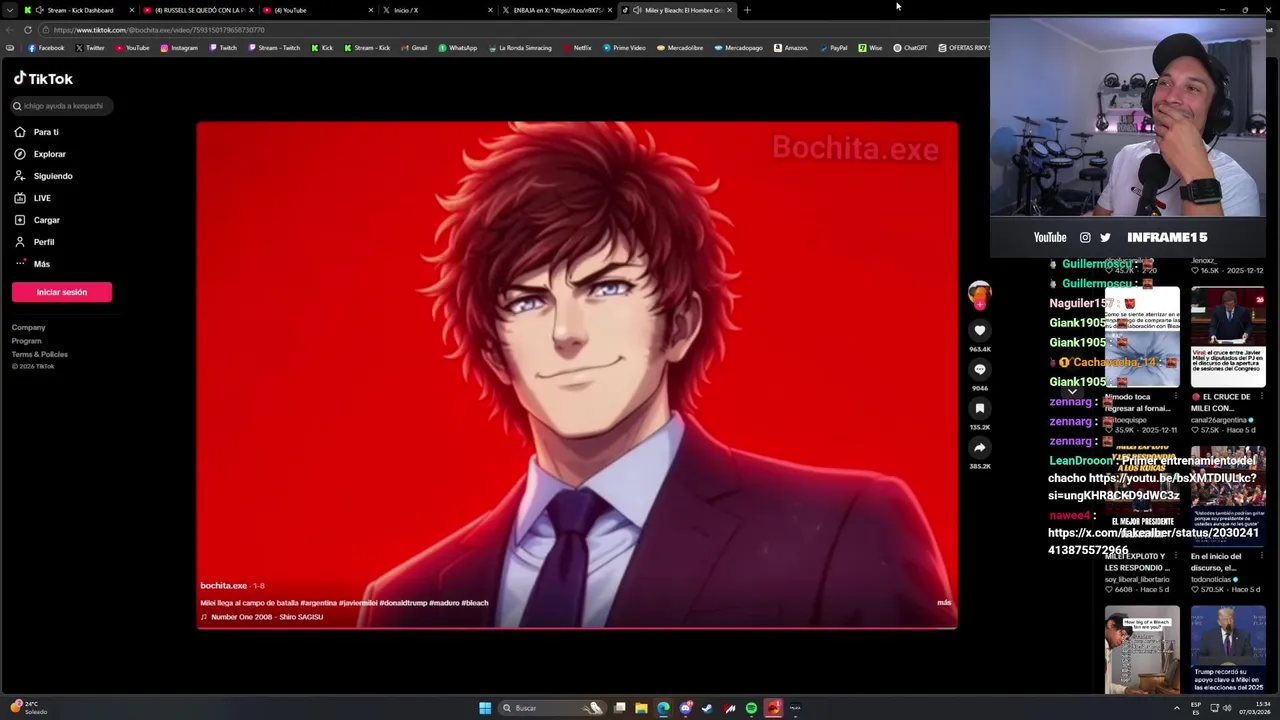Open the Task View taskbar icon
This screenshot has height=720, width=1280.
[x=619, y=708]
